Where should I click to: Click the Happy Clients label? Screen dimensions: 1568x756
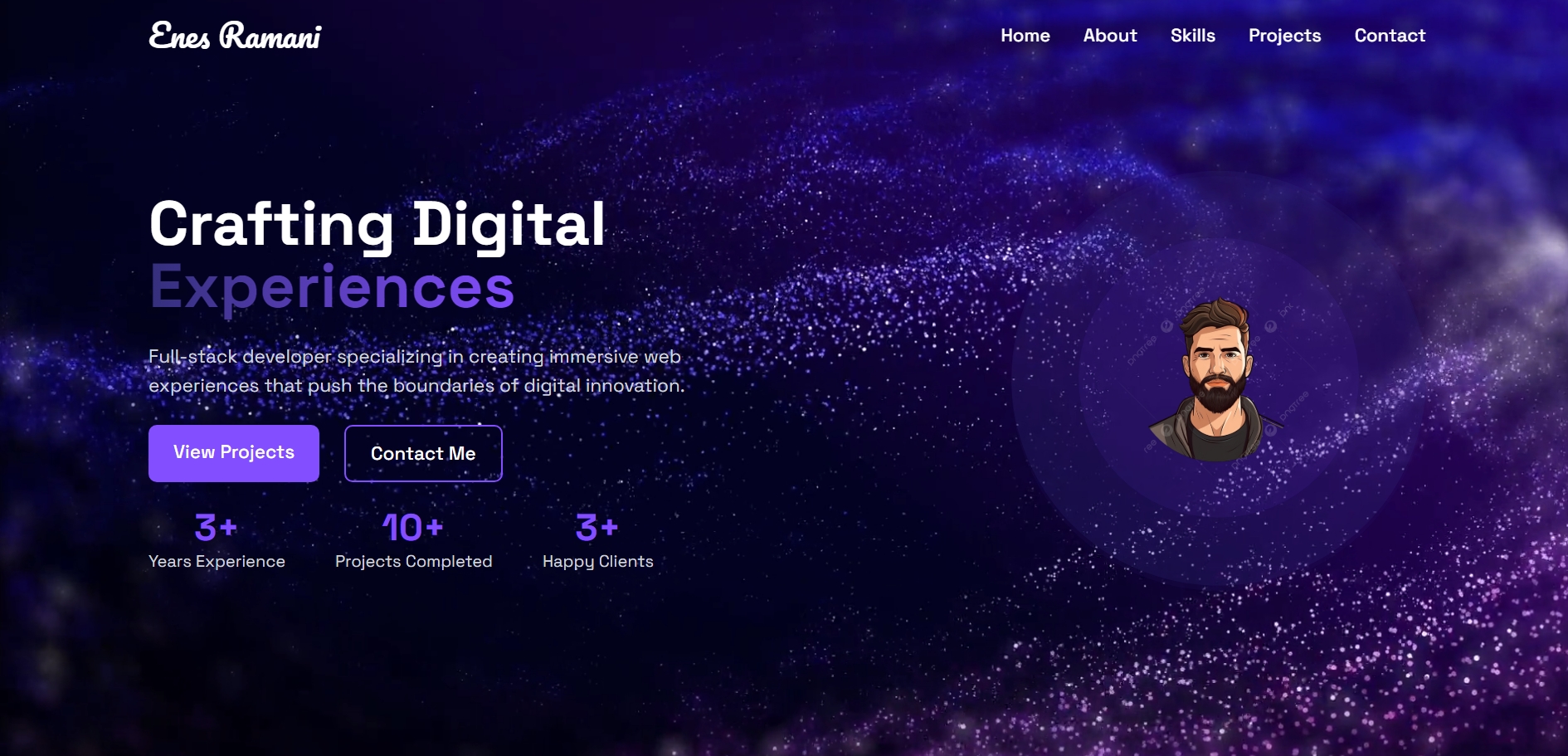pos(597,562)
